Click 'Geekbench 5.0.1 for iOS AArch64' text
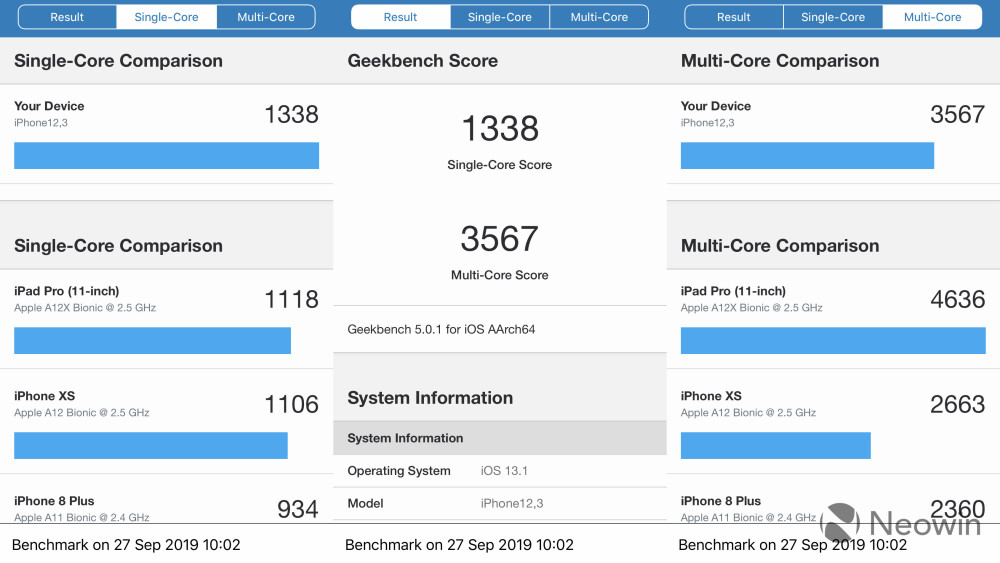Image resolution: width=1000 pixels, height=563 pixels. click(441, 330)
